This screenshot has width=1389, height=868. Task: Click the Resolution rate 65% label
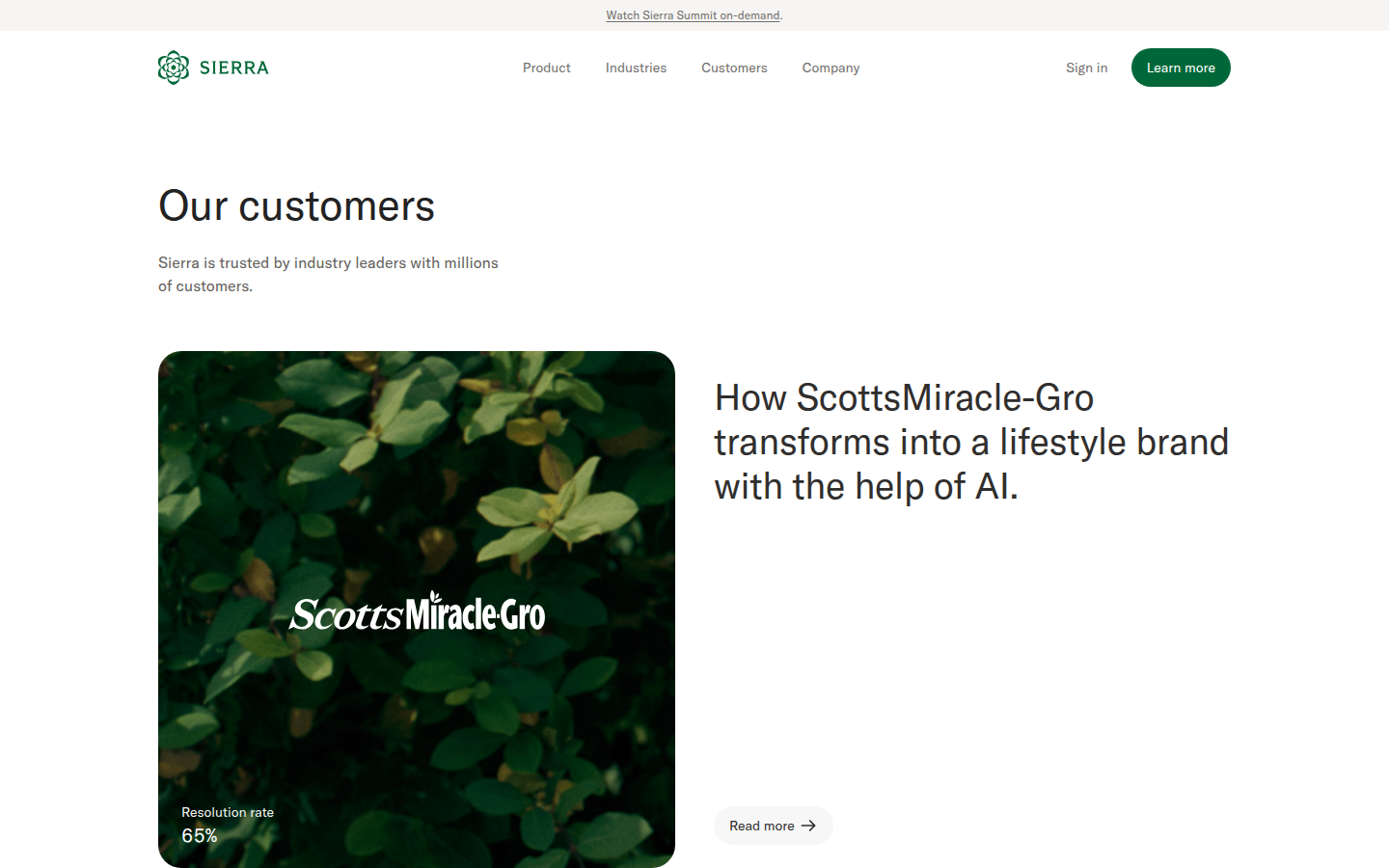tap(228, 825)
